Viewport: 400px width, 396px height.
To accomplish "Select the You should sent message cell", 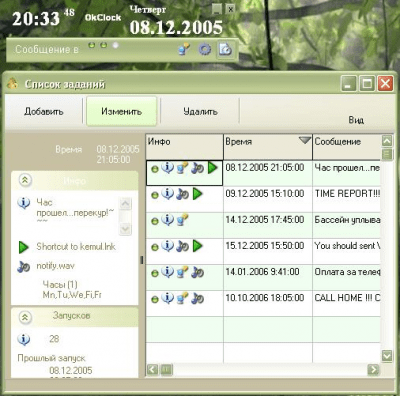I will point(347,251).
